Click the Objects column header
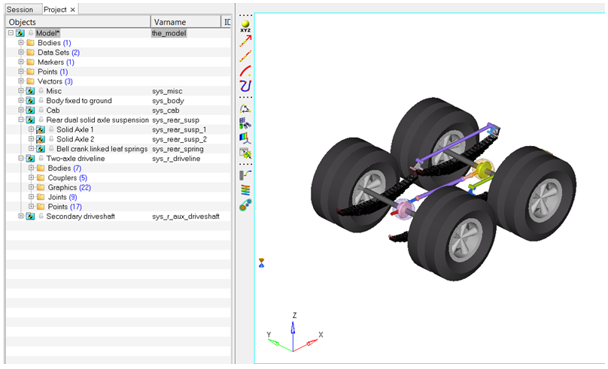 point(78,22)
